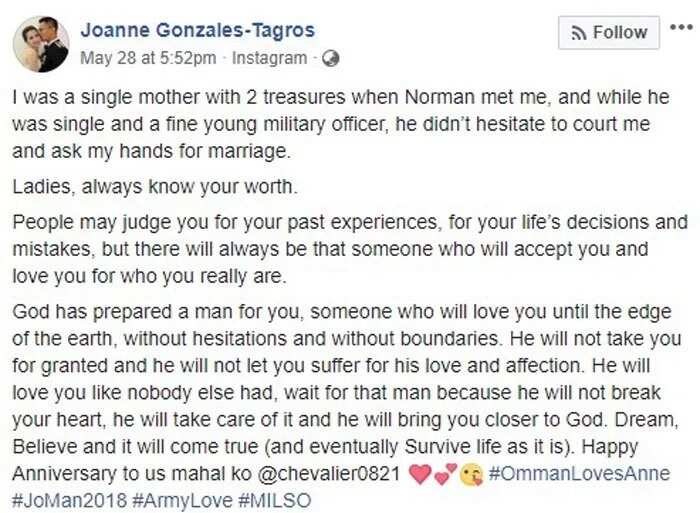The width and height of the screenshot is (700, 513).
Task: Click the red heart emoji
Action: pos(420,474)
